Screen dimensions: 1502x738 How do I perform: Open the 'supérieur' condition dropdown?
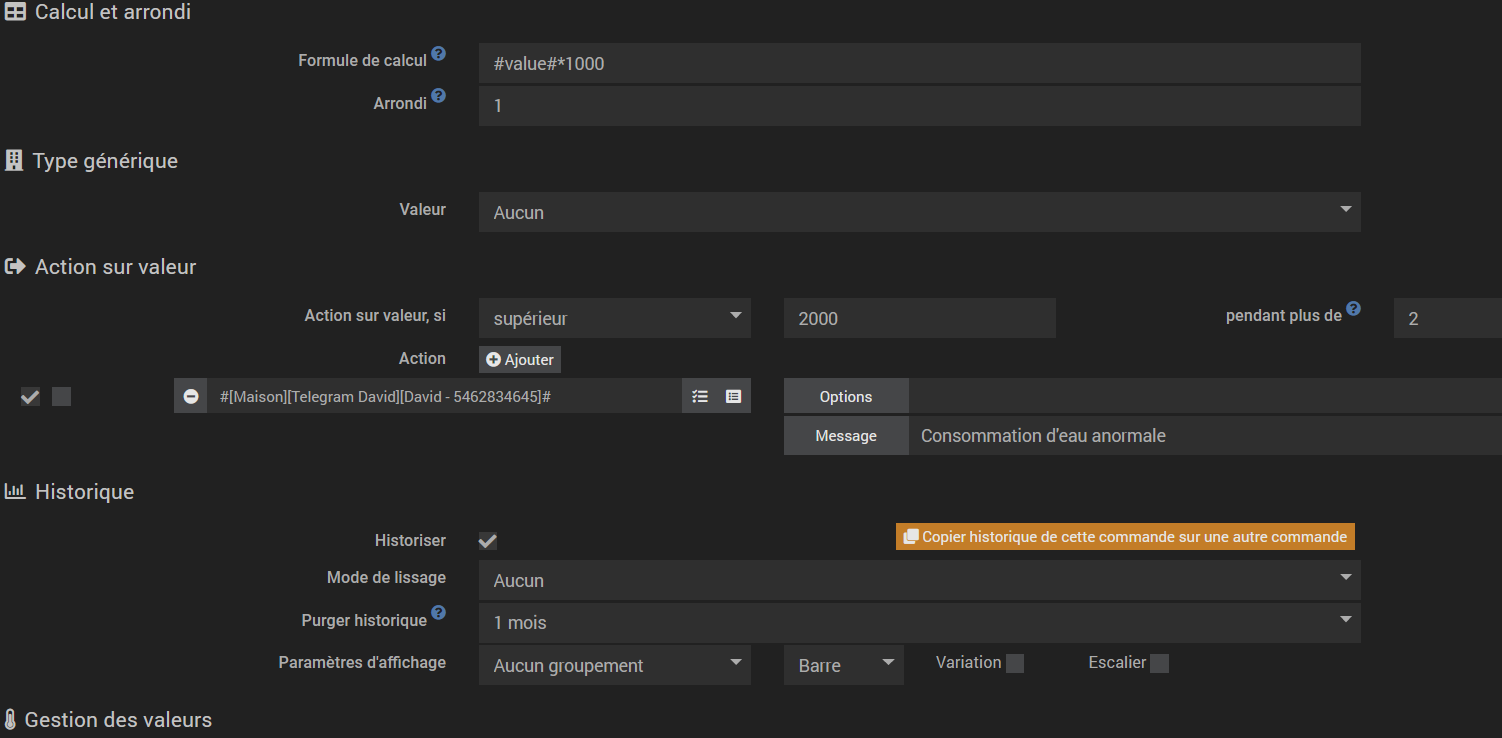[x=614, y=319]
